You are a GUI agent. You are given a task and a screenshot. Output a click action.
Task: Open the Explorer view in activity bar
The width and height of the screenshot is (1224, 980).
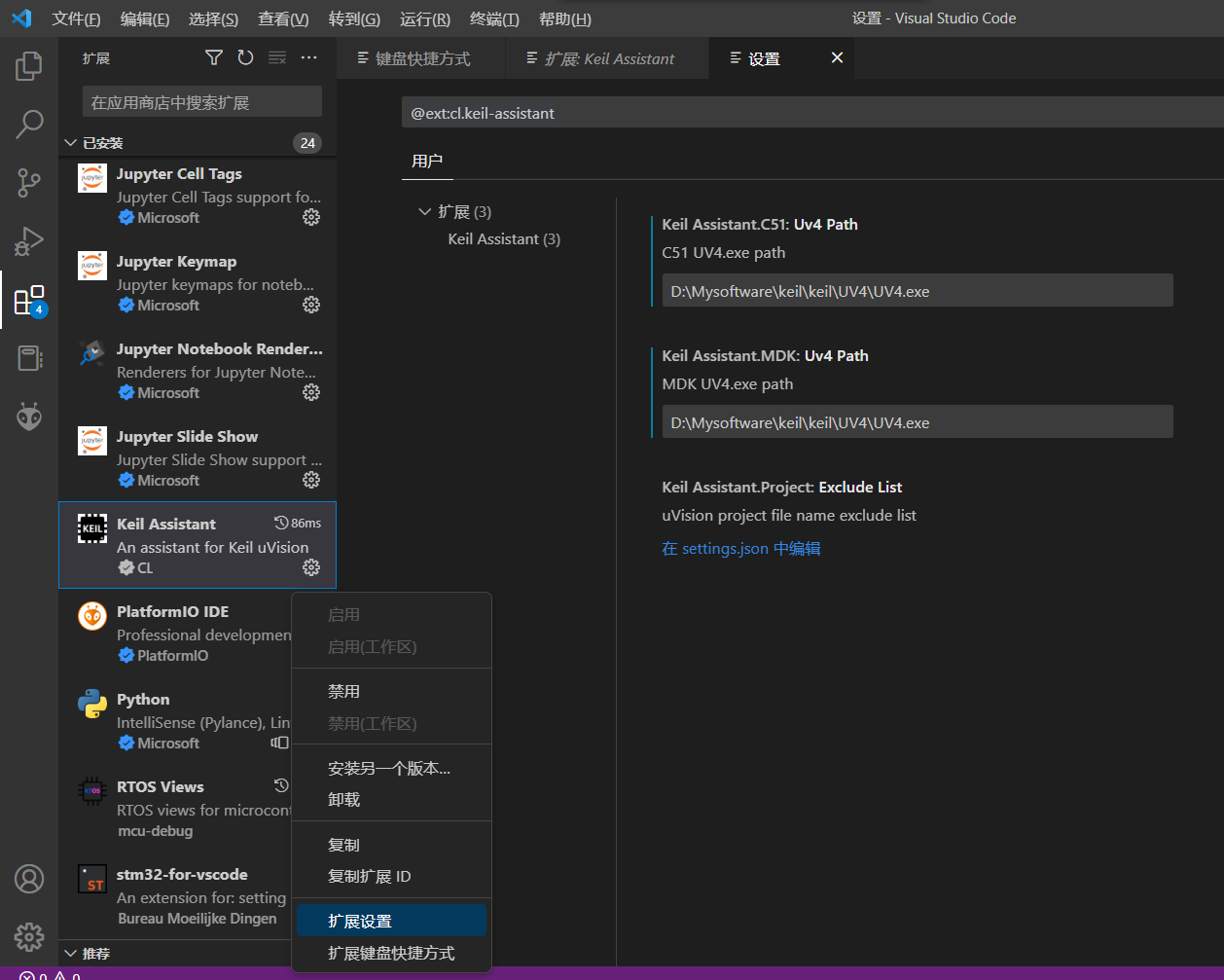pos(29,66)
